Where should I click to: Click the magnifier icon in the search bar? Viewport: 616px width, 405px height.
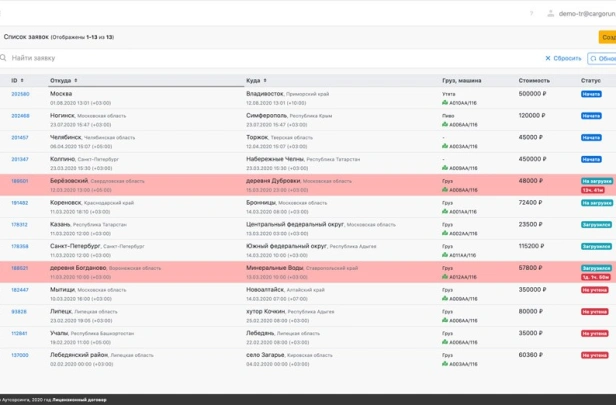coord(5,58)
